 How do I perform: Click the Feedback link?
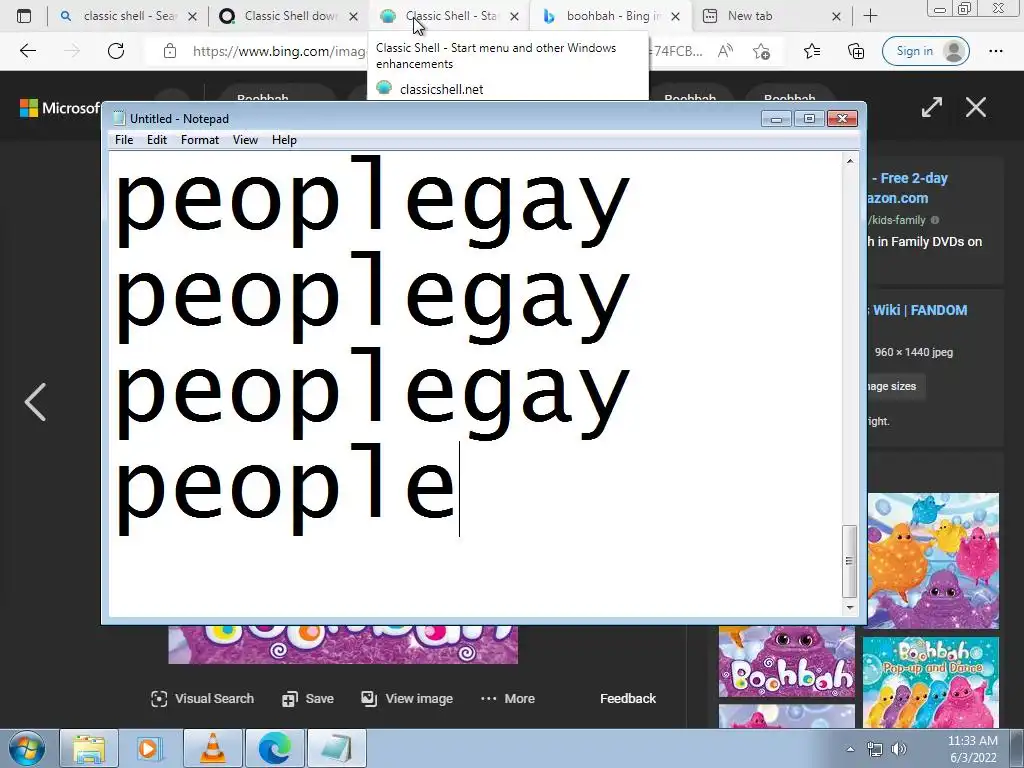click(x=628, y=698)
